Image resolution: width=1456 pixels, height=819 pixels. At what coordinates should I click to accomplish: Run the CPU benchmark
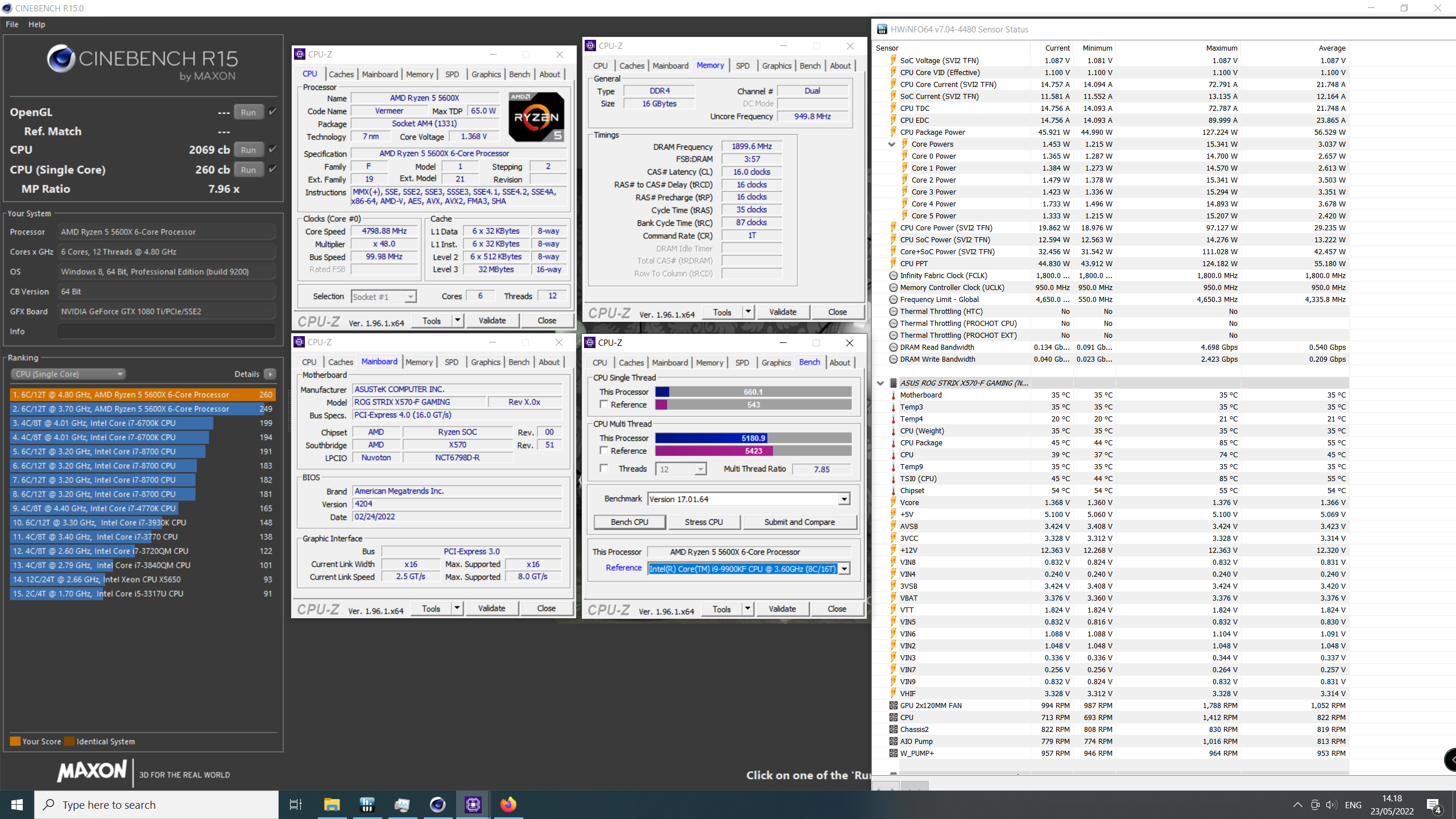pos(249,150)
